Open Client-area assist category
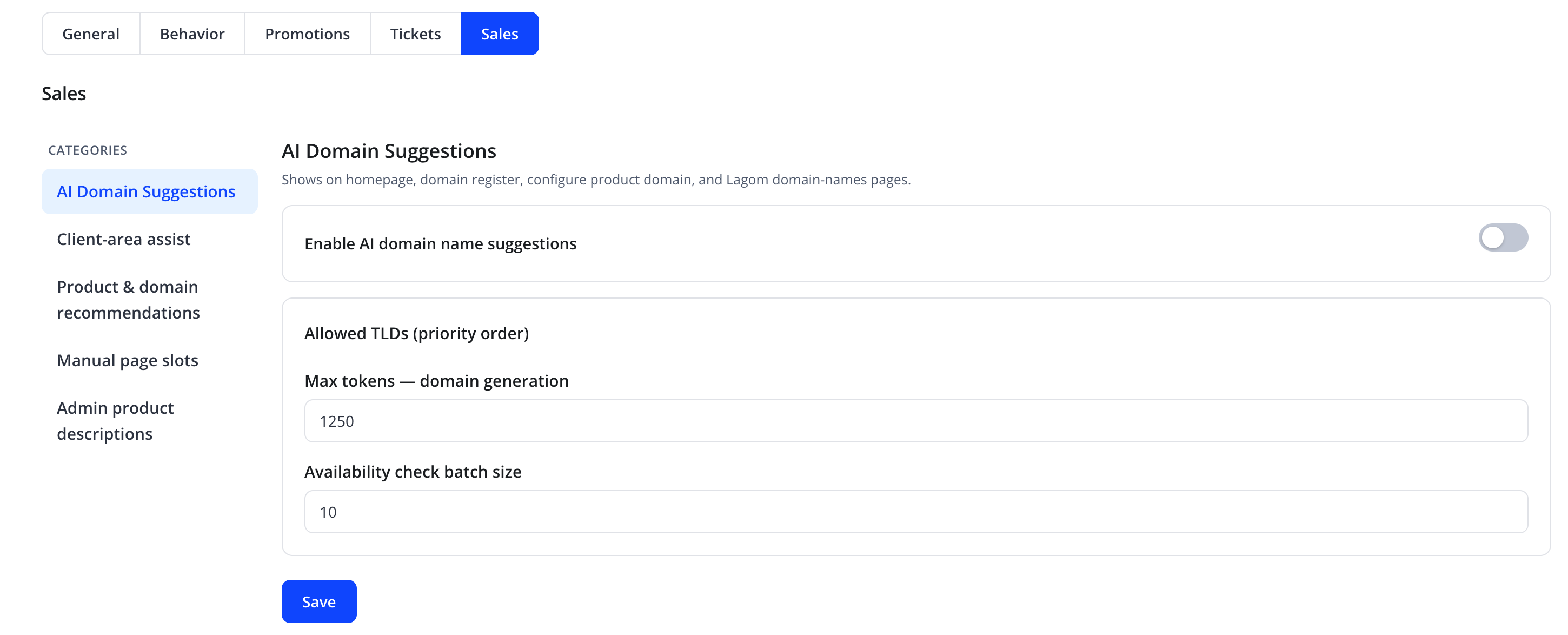This screenshot has height=635, width=1568. coord(150,239)
